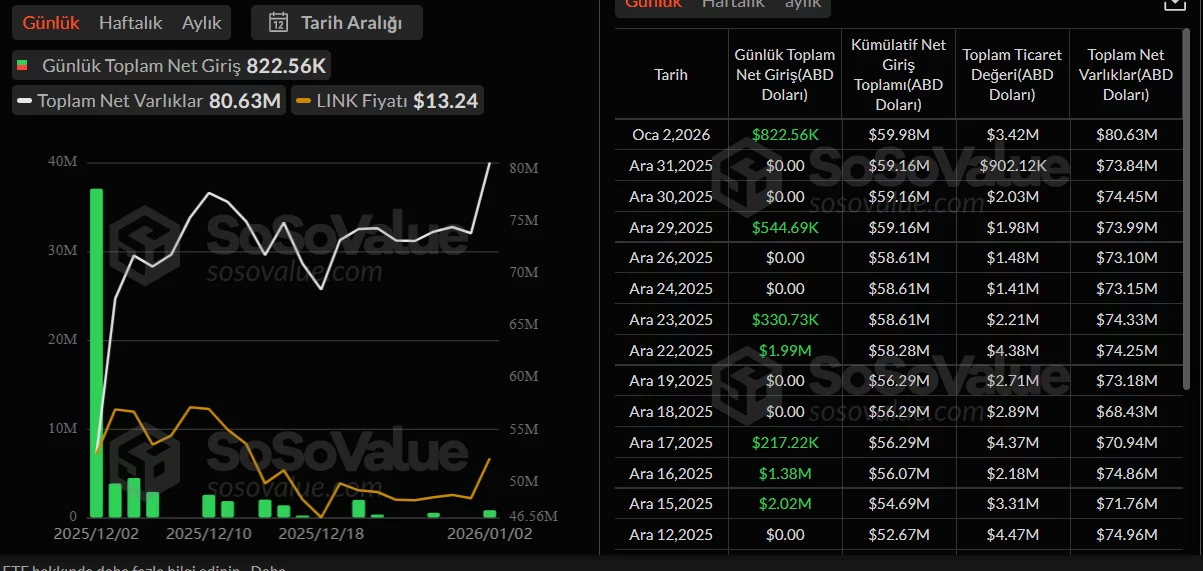
Task: Click Toplam Ticaret Değeri column header
Action: [1011, 75]
